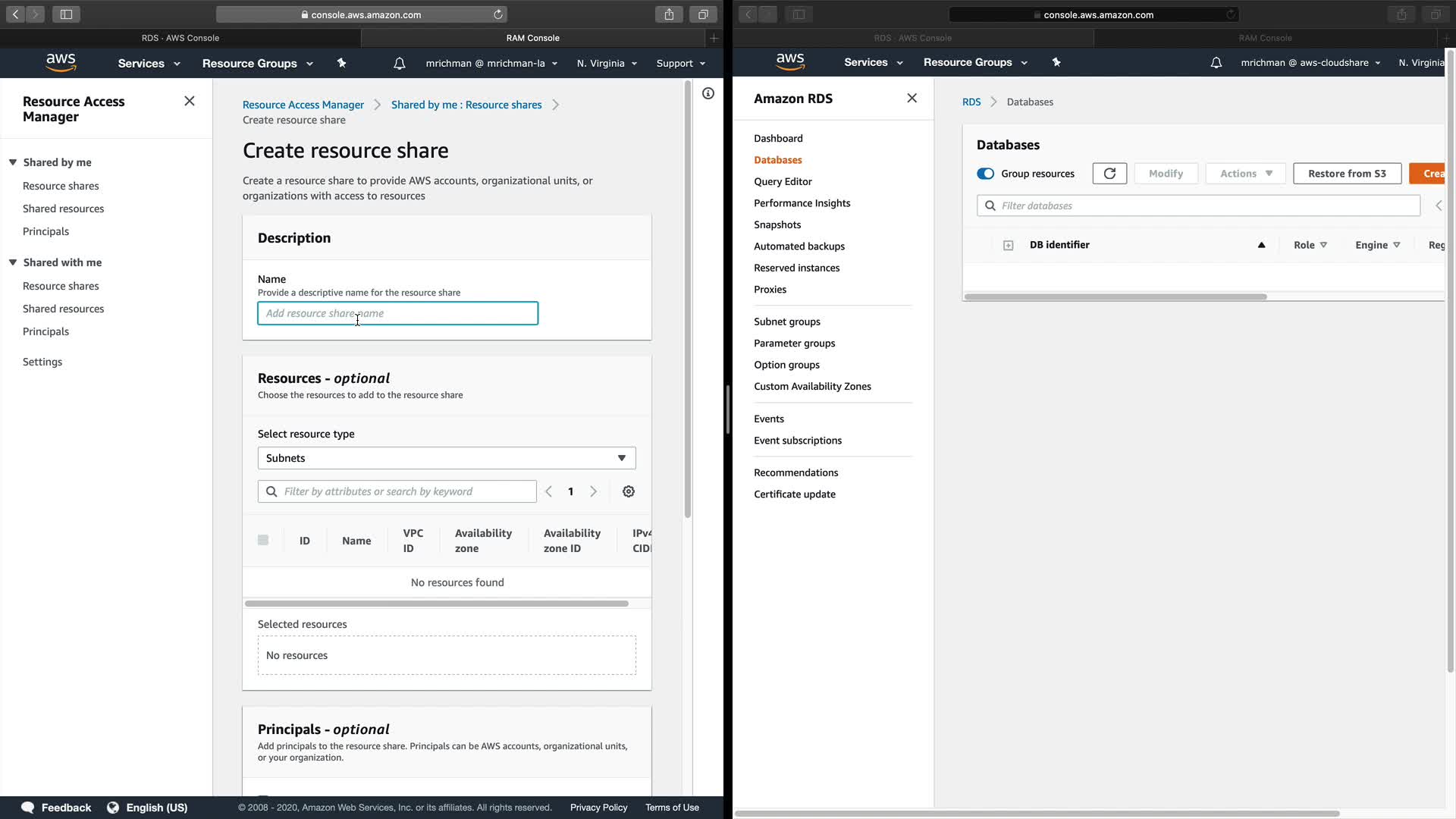The image size is (1456, 819).
Task: Check the select-all resources checkbox
Action: point(263,540)
